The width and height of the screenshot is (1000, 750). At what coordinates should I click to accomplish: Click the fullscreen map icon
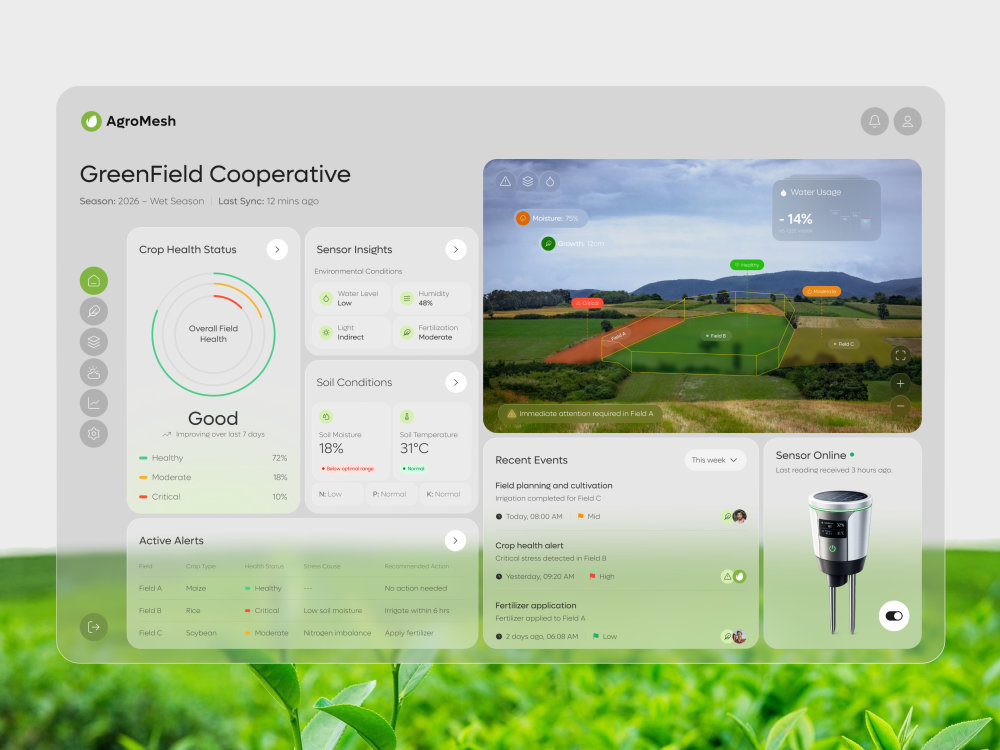[900, 355]
